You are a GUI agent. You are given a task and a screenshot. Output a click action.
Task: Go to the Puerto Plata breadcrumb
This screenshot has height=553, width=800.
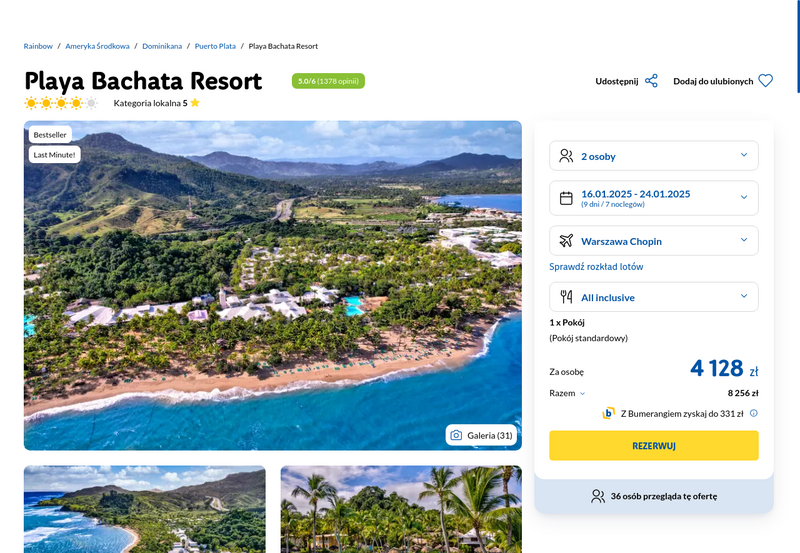215,46
